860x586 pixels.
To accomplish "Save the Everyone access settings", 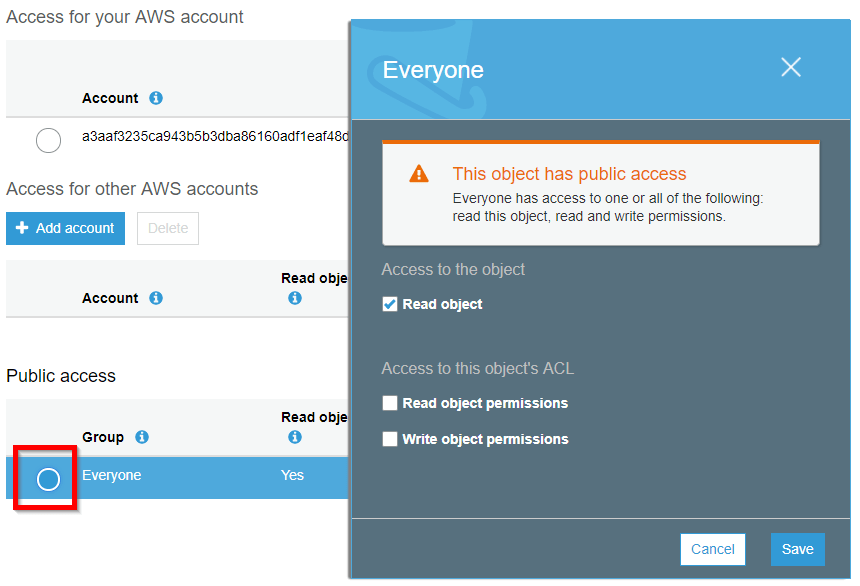I will 797,549.
